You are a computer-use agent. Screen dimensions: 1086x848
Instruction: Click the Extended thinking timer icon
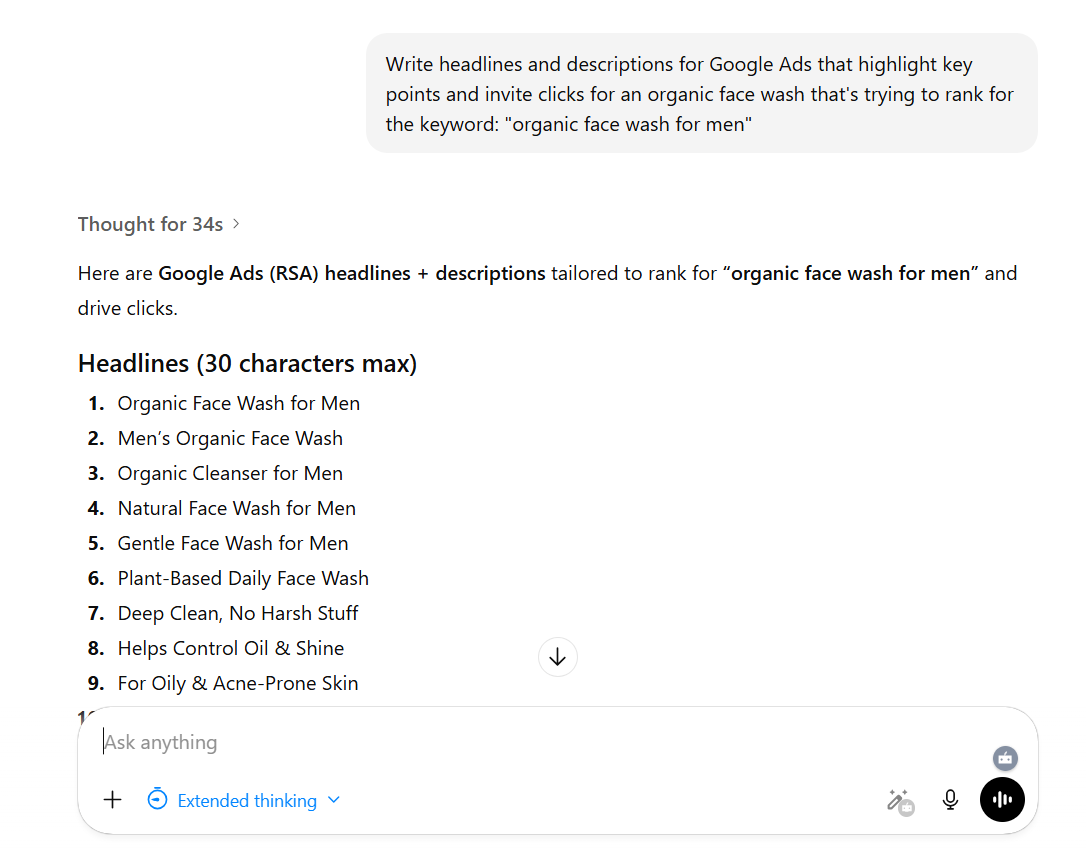coord(157,800)
